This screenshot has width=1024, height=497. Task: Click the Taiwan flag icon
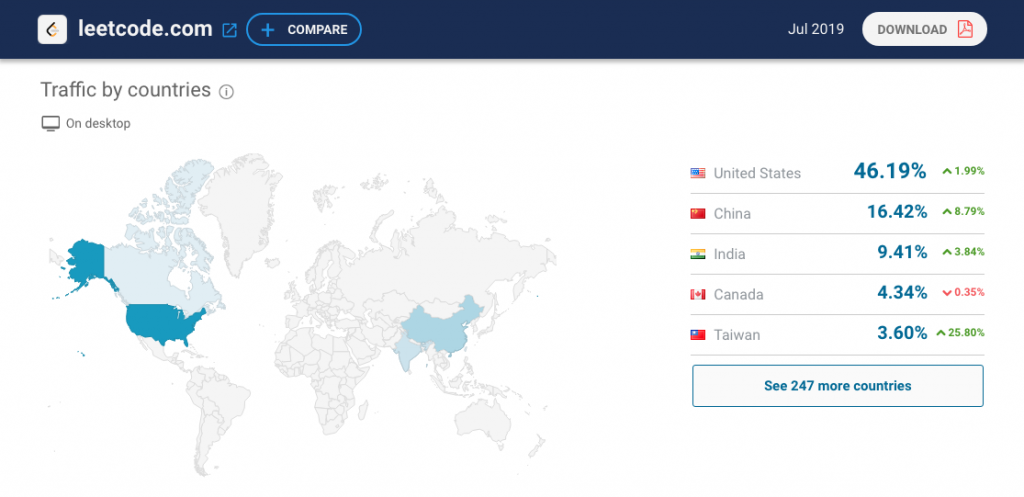[698, 335]
